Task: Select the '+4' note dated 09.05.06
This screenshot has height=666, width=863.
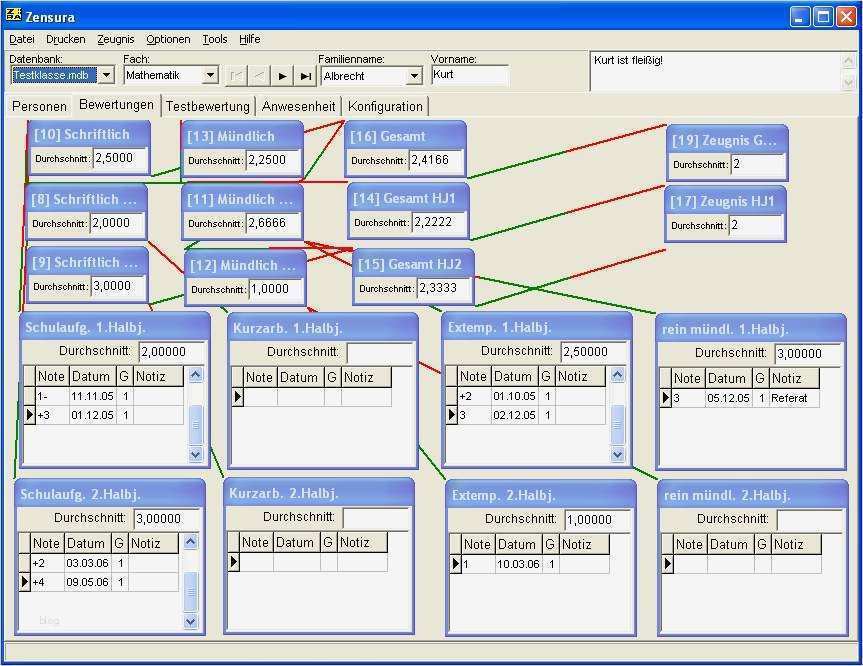Action: 47,582
